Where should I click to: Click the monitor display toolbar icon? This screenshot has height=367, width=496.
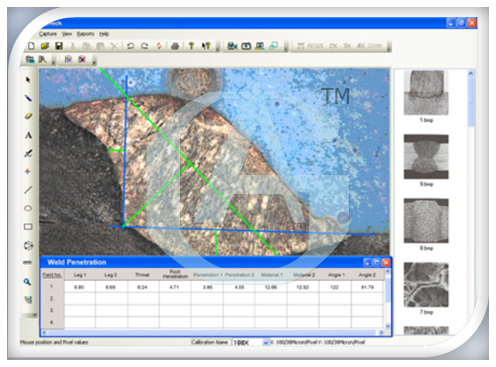(260, 46)
